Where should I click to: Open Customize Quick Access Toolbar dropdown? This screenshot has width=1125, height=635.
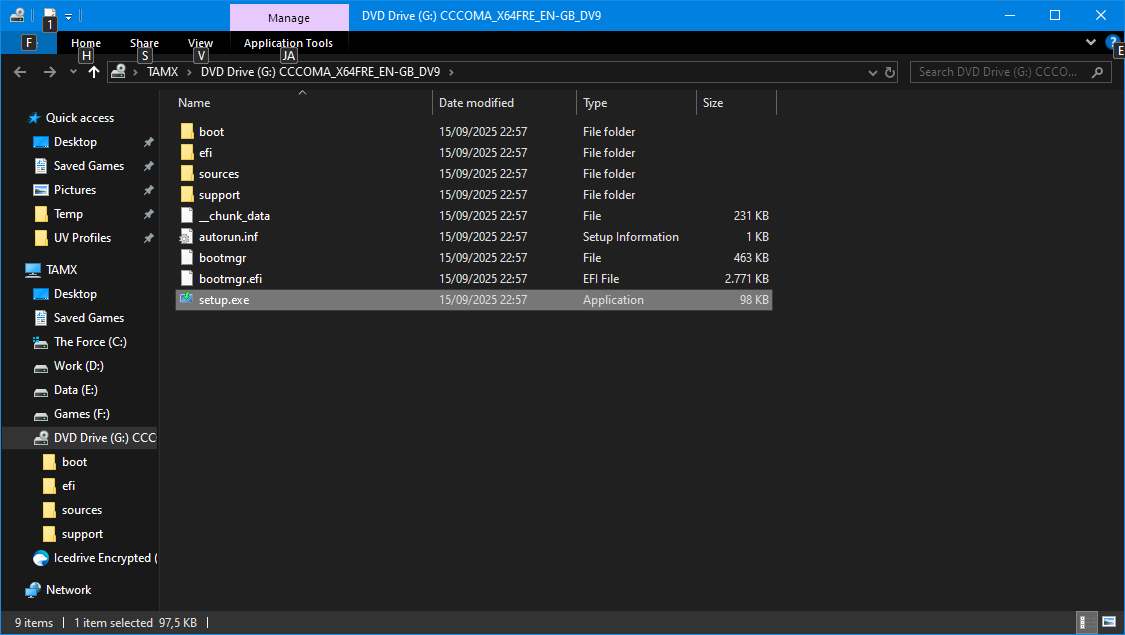[x=68, y=16]
